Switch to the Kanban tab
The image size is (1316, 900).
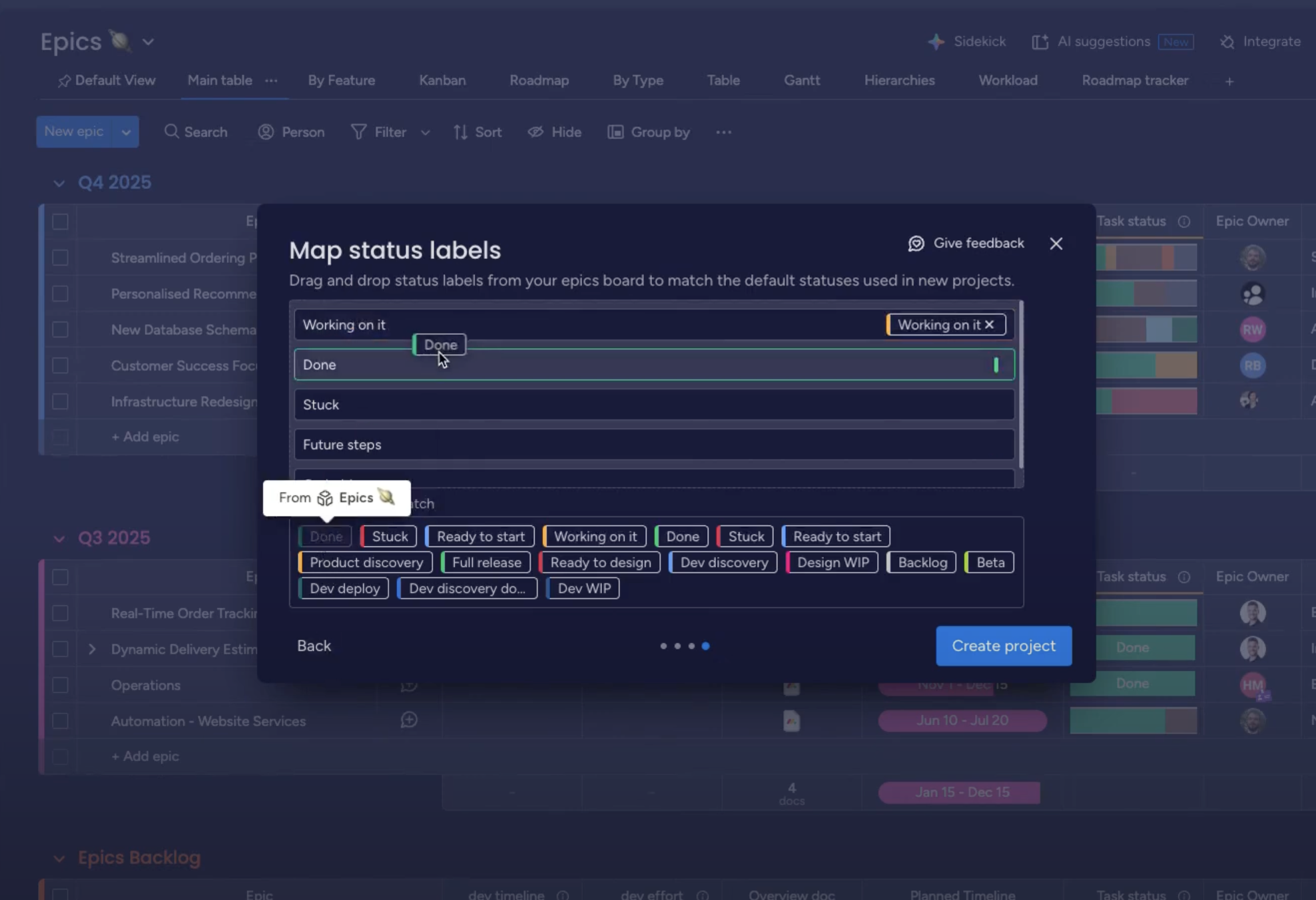point(442,81)
